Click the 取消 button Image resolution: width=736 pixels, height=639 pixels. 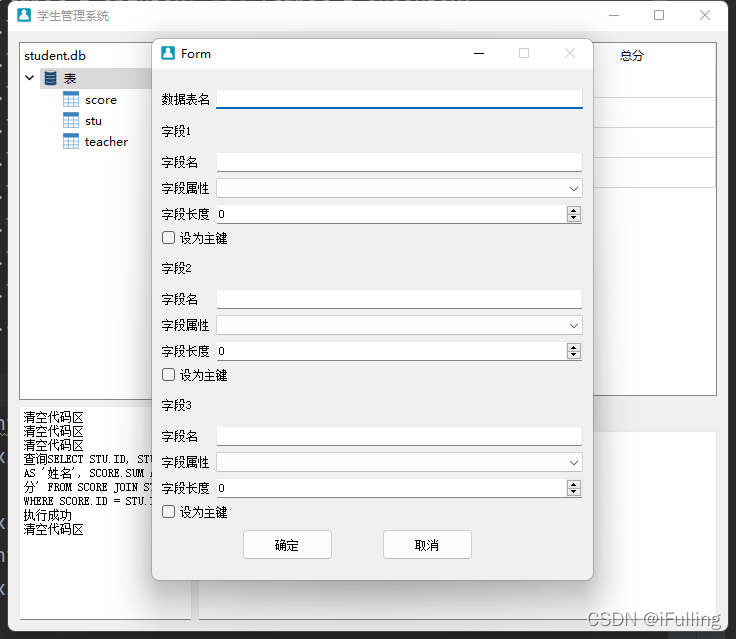(x=427, y=545)
